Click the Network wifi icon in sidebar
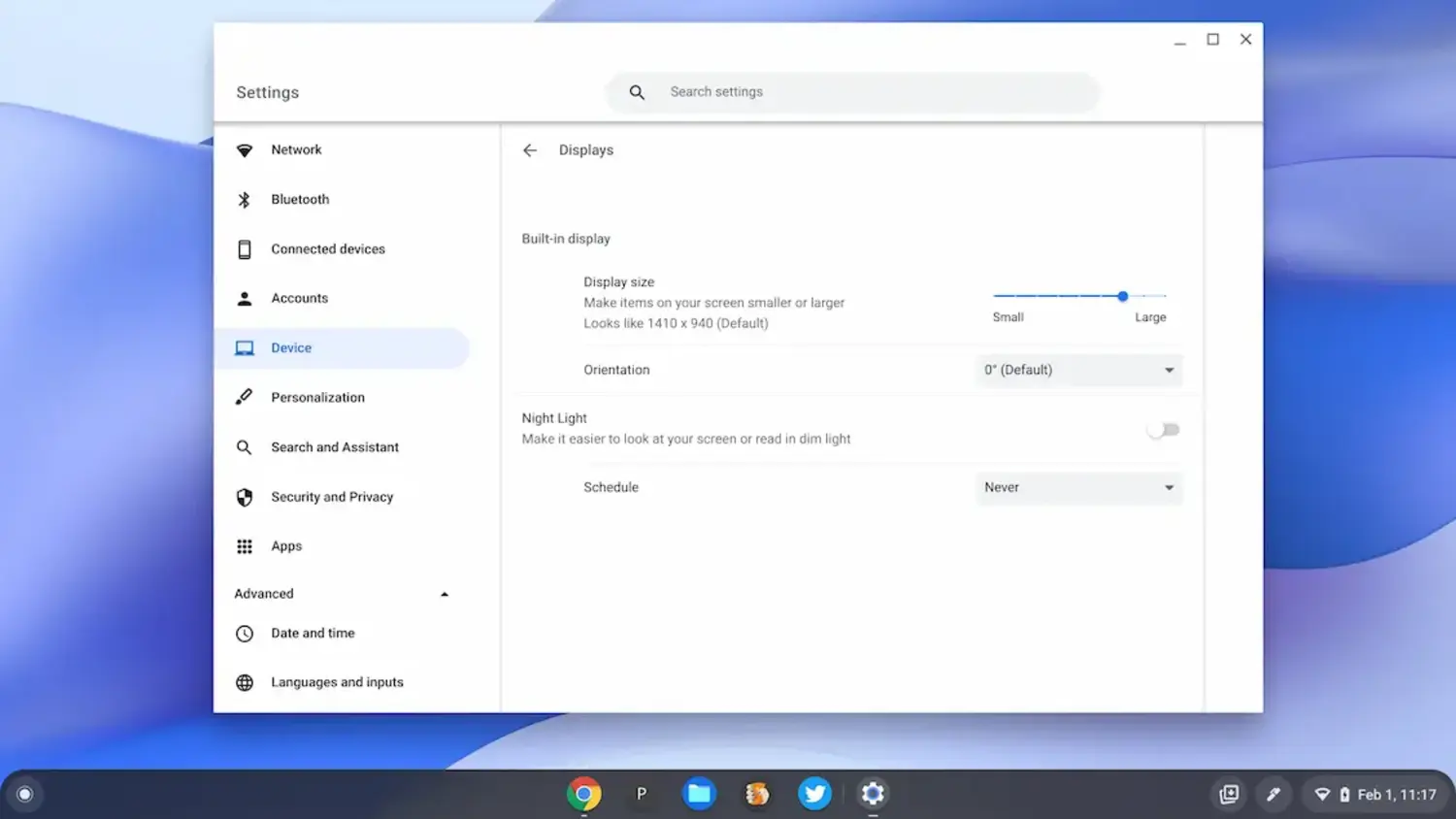 (245, 150)
